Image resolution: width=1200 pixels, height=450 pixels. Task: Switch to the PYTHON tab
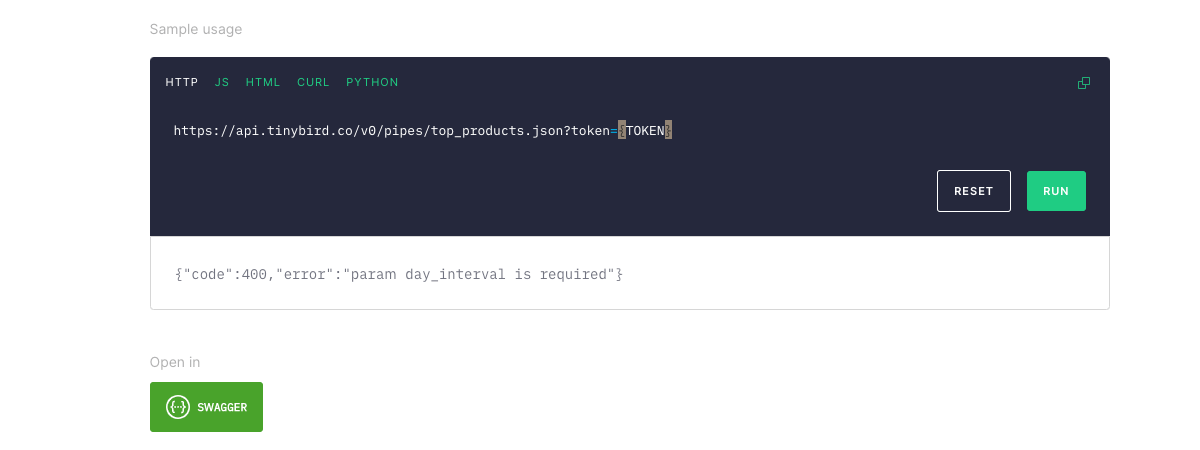pyautogui.click(x=372, y=82)
